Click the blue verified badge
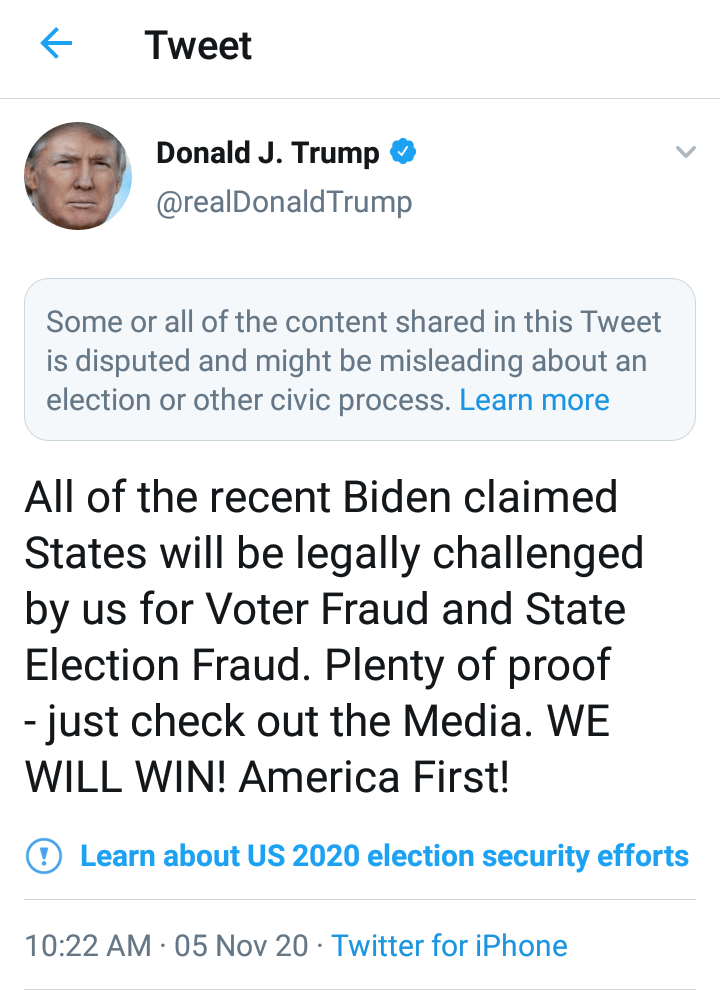Image resolution: width=720 pixels, height=996 pixels. tap(403, 153)
